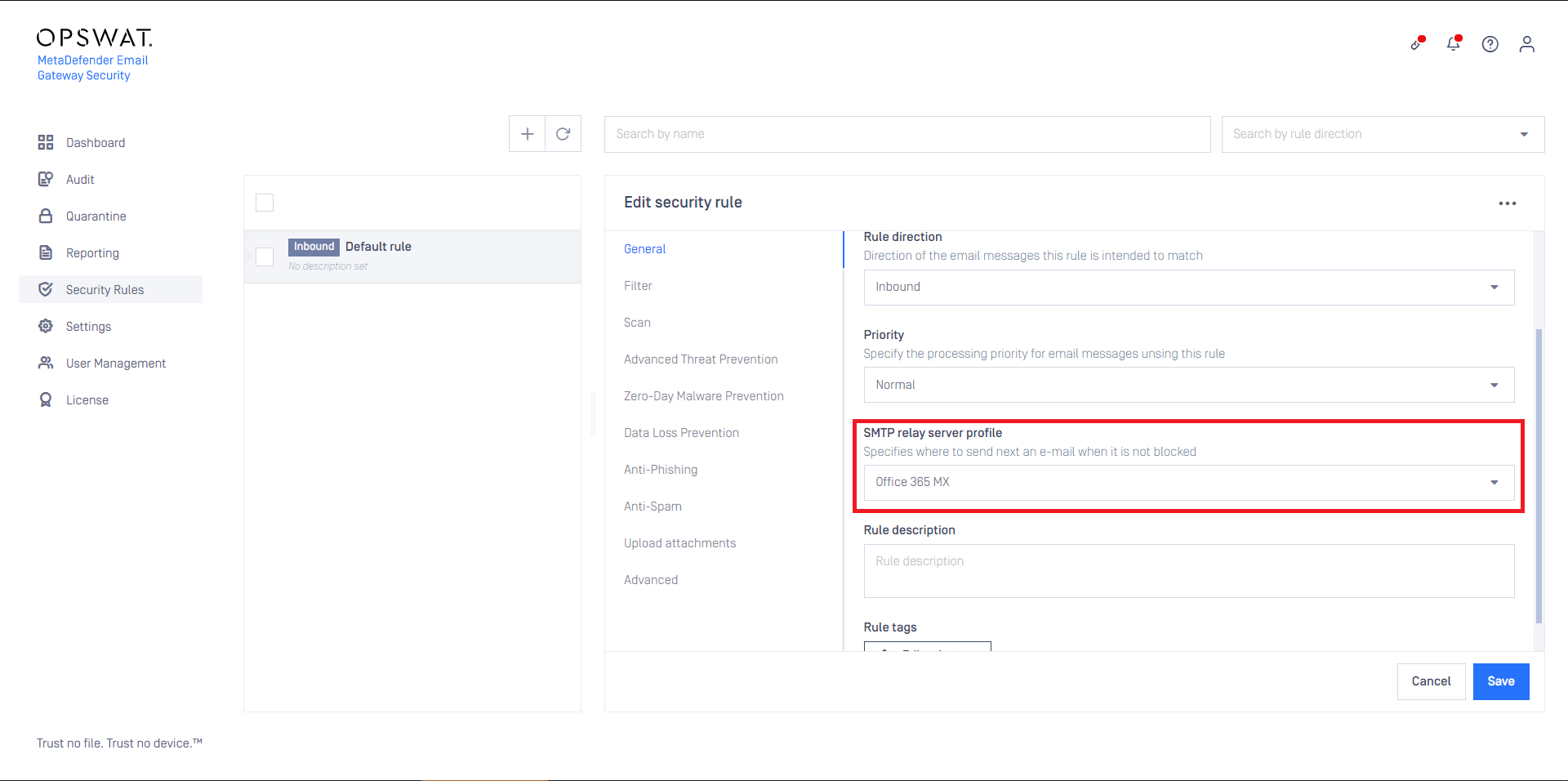The width and height of the screenshot is (1568, 781).
Task: Go to Quarantine in the sidebar
Action: (x=96, y=216)
